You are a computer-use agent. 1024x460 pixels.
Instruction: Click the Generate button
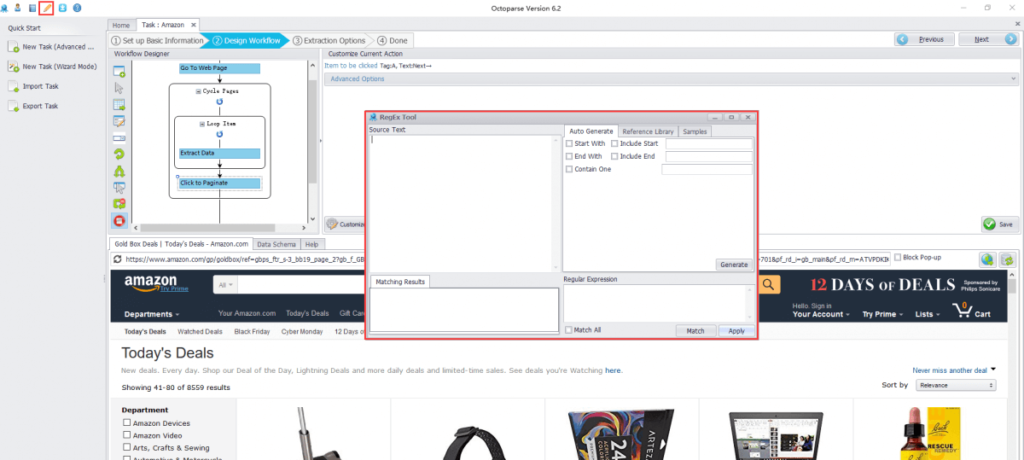click(733, 265)
